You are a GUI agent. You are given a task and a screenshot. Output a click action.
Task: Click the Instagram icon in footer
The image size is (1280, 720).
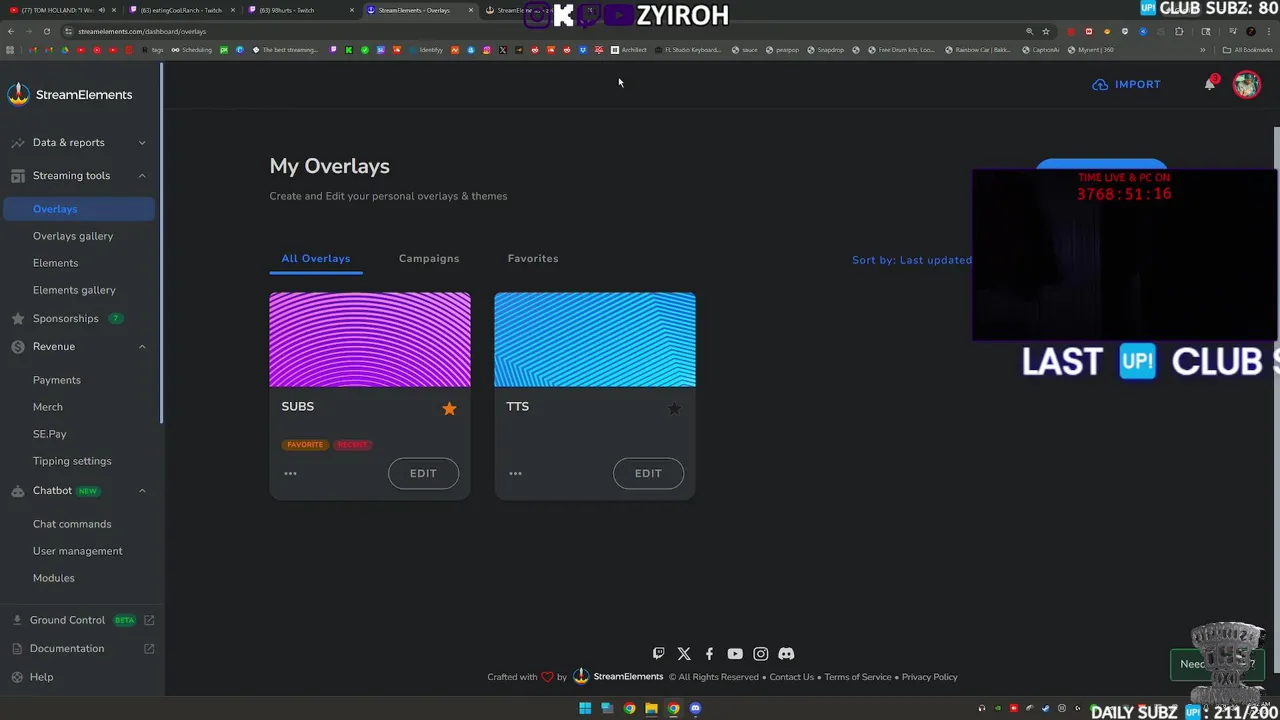point(760,653)
